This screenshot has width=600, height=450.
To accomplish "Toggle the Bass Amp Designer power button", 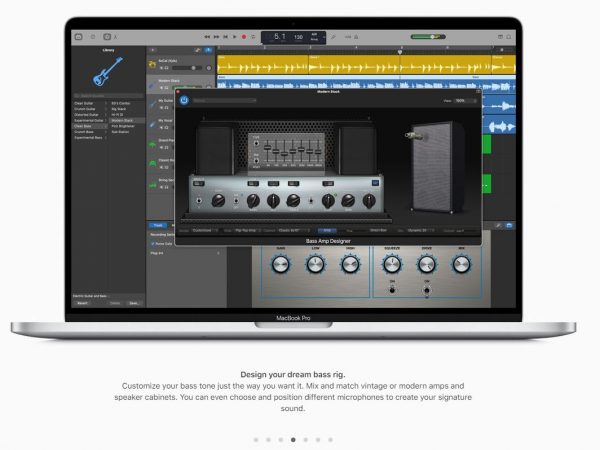I will 184,100.
